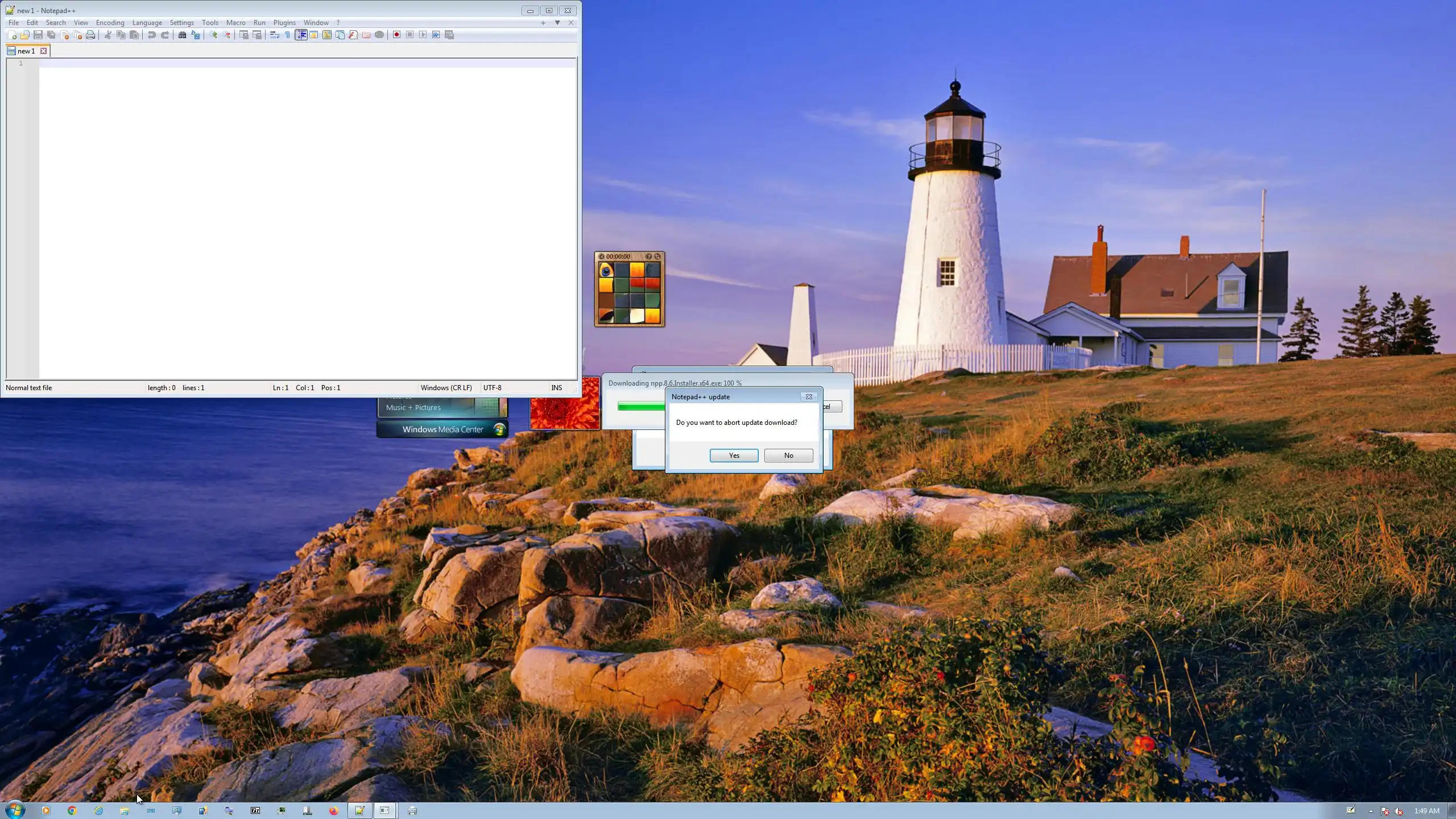Viewport: 1456px width, 819px height.
Task: Toggle Word wrap in the toolbar
Action: (x=274, y=35)
